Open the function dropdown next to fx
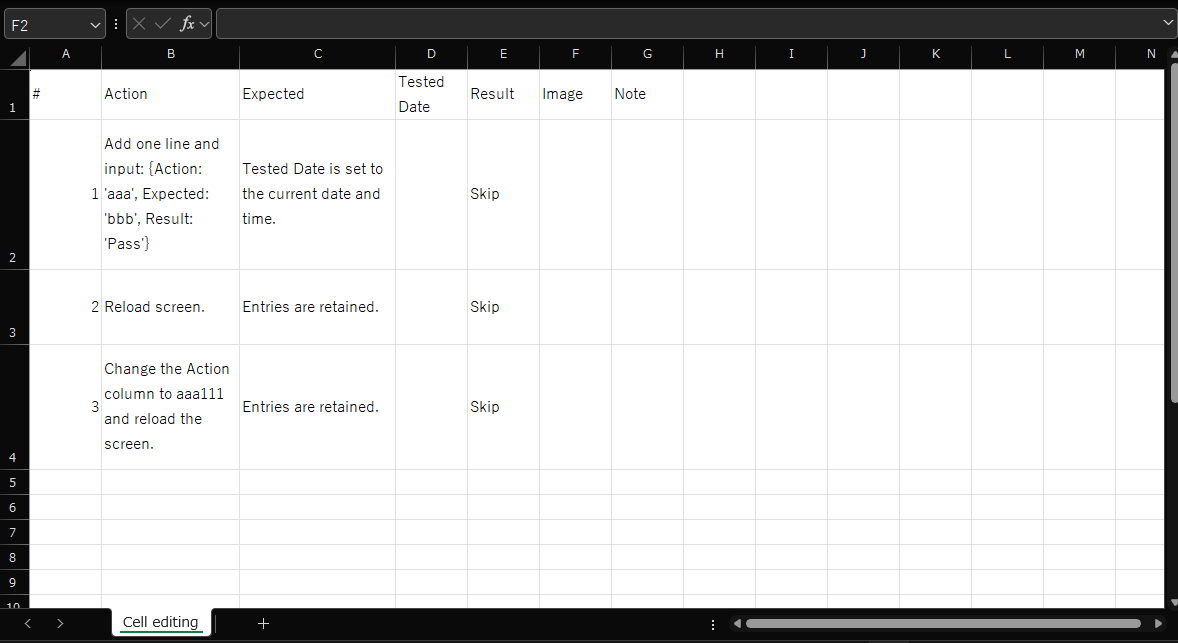This screenshot has width=1178, height=643. (204, 22)
